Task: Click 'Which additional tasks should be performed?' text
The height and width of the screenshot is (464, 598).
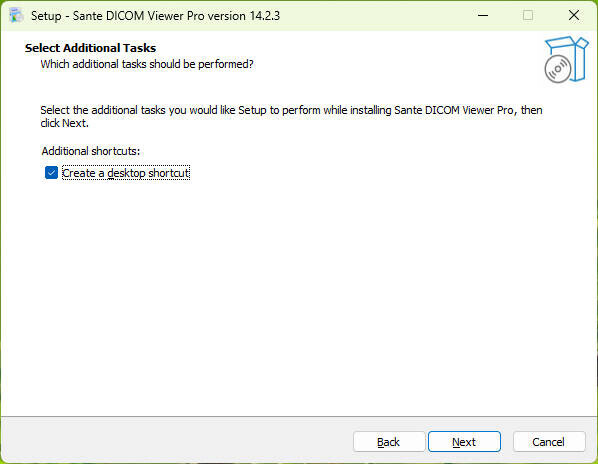Action: (x=147, y=64)
